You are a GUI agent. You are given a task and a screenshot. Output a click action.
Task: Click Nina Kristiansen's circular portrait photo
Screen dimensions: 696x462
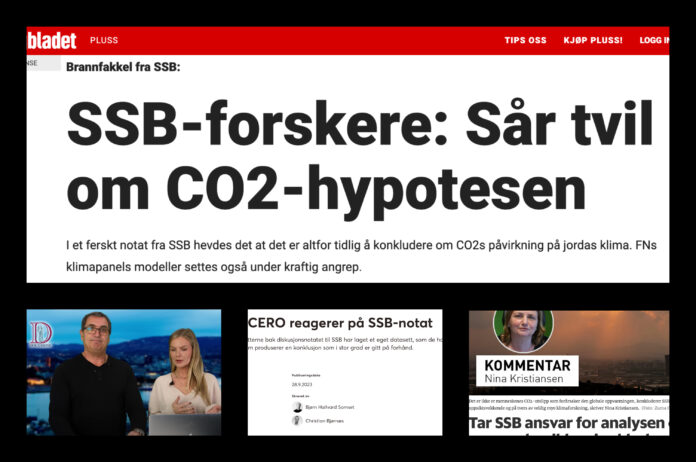click(523, 330)
